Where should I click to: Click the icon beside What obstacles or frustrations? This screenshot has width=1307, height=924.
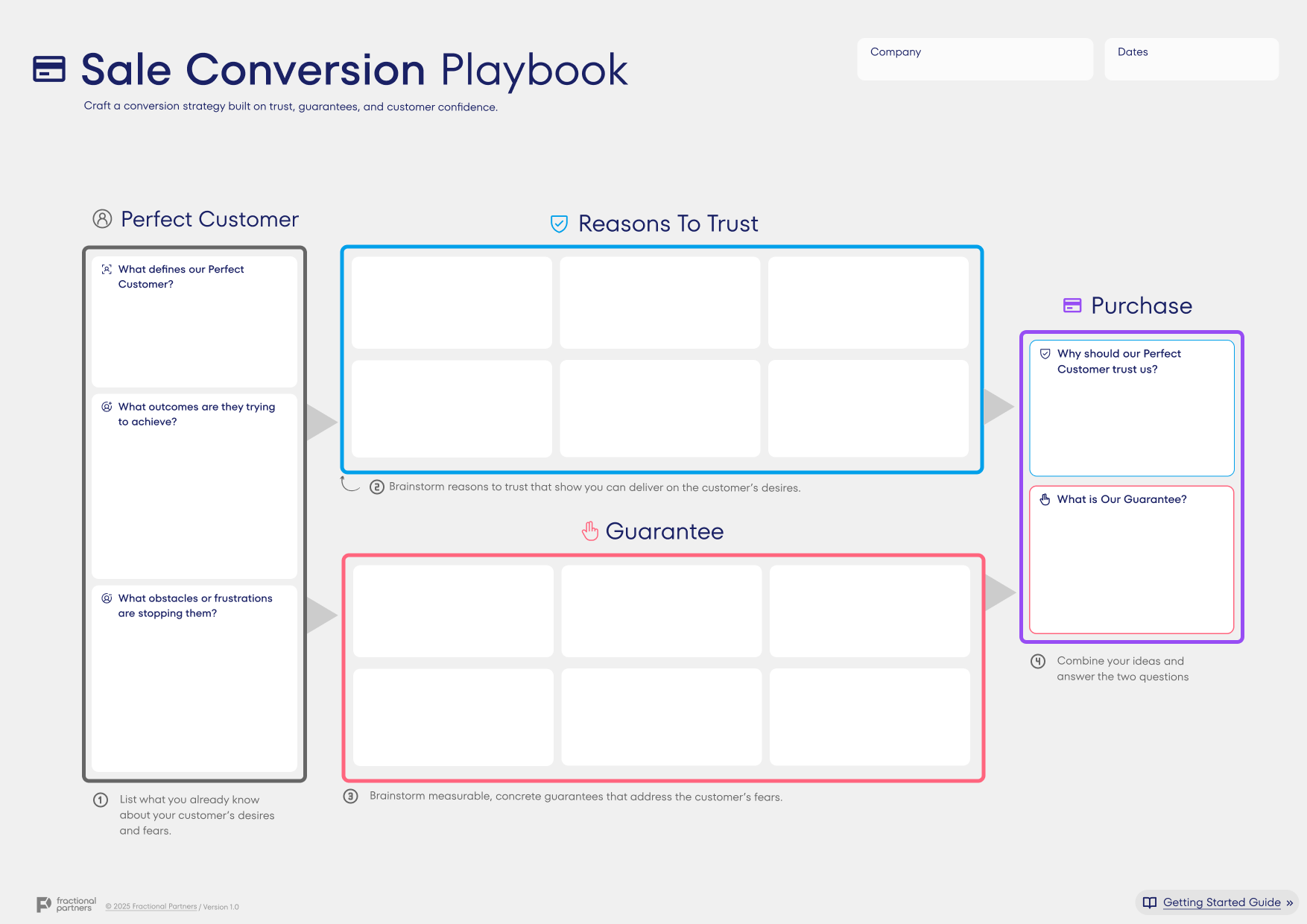coord(107,598)
